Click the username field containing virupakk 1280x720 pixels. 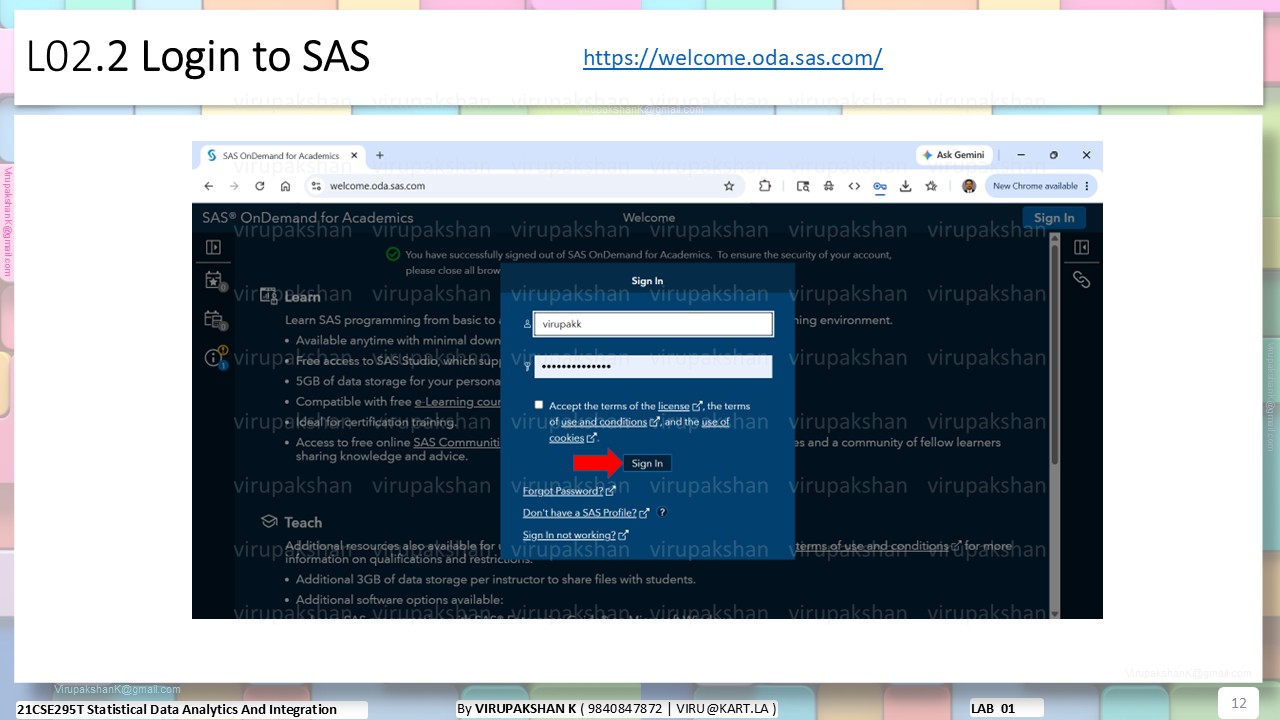click(x=653, y=324)
